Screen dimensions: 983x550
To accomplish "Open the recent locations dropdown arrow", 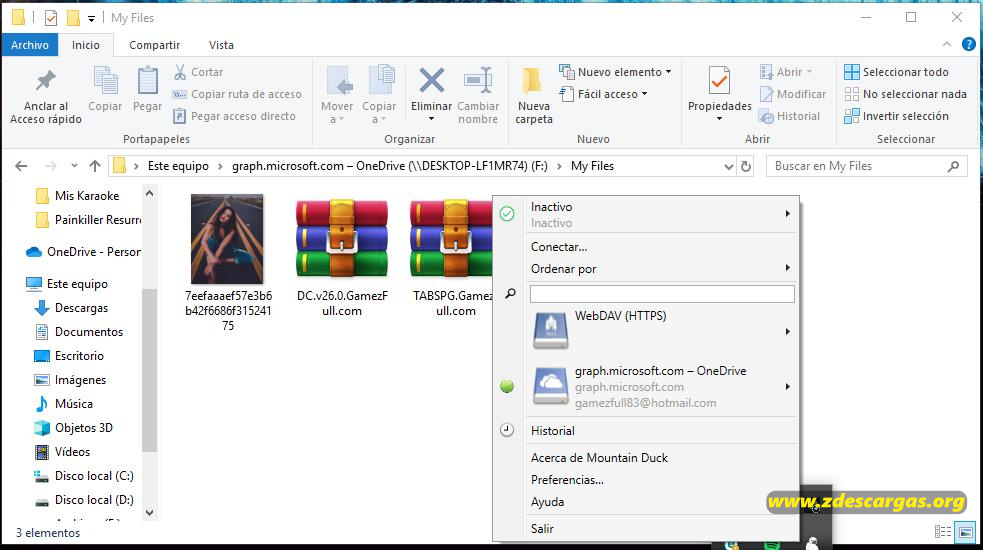I will coord(74,166).
